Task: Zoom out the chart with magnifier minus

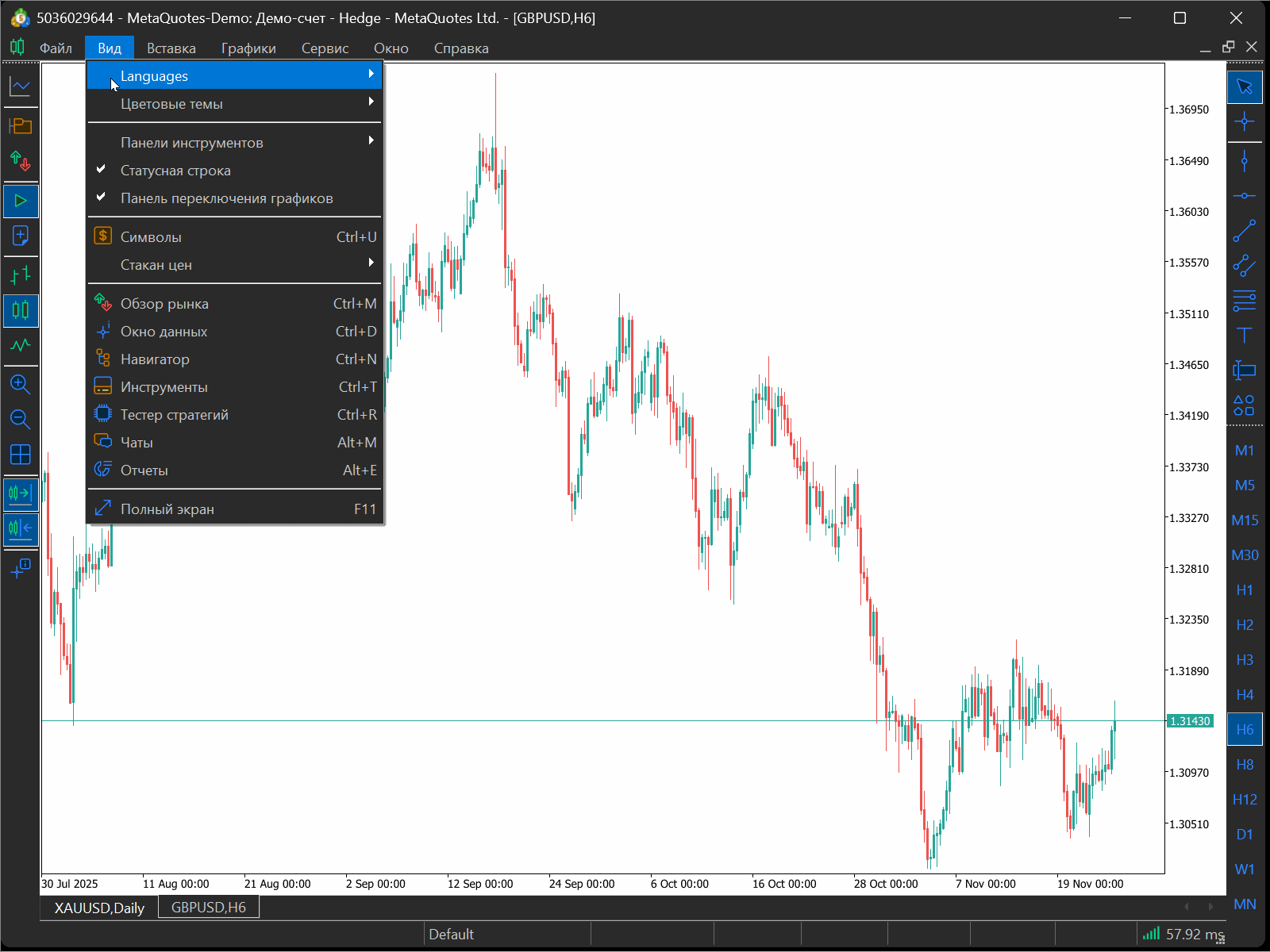Action: [21, 420]
